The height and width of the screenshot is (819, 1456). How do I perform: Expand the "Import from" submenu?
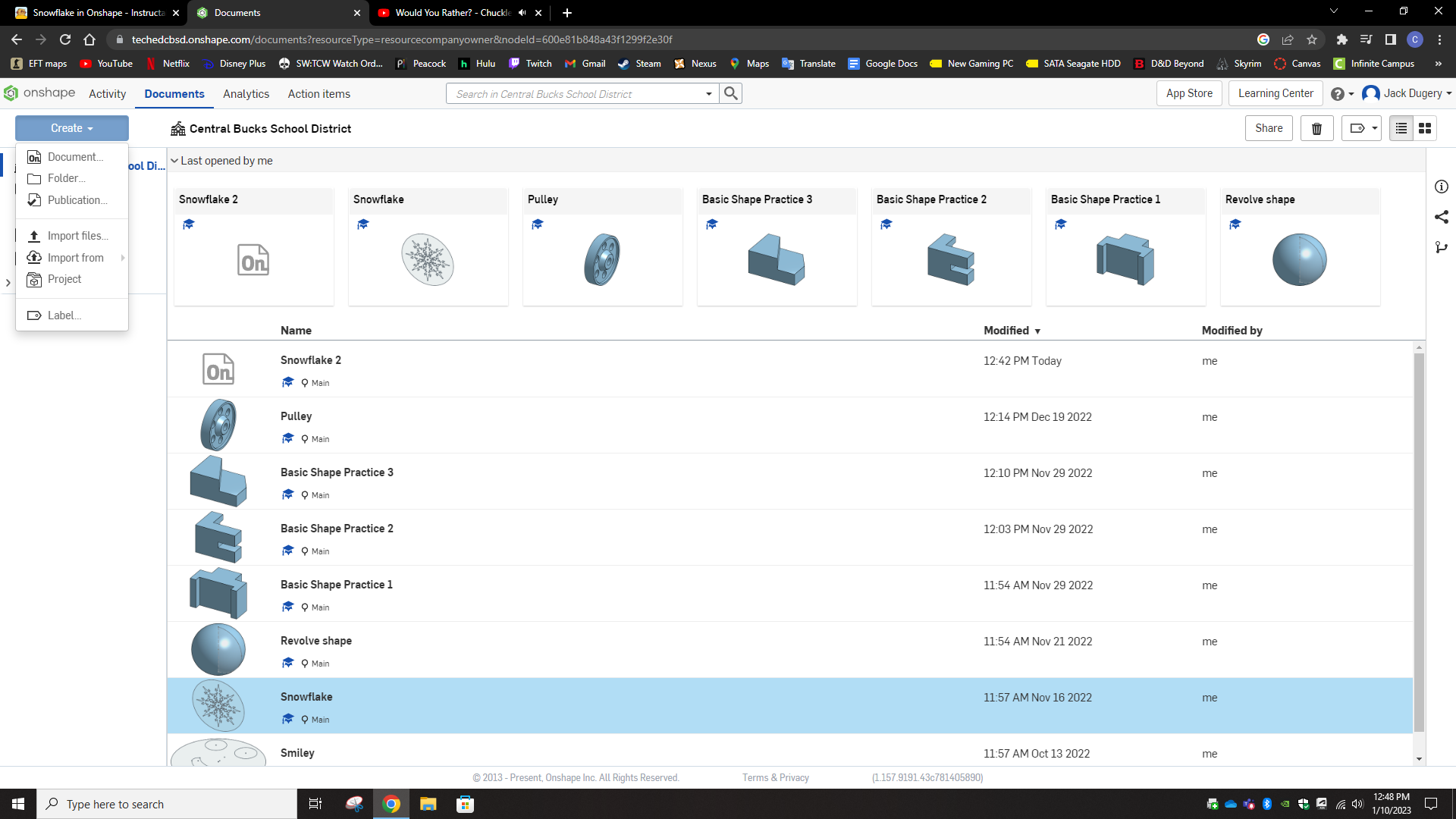tap(75, 257)
